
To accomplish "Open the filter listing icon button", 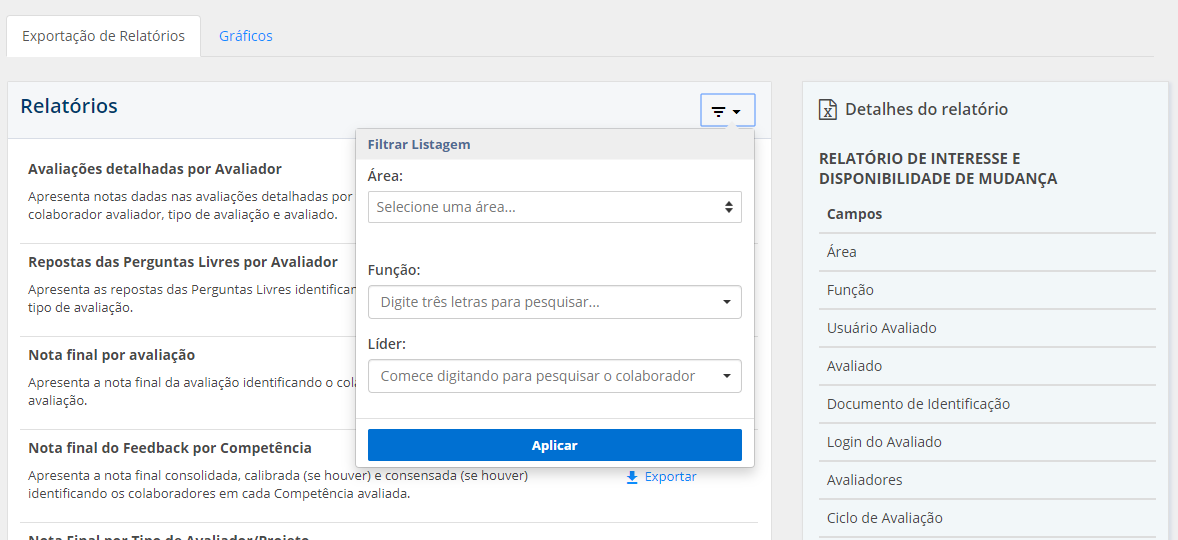I will coord(727,111).
